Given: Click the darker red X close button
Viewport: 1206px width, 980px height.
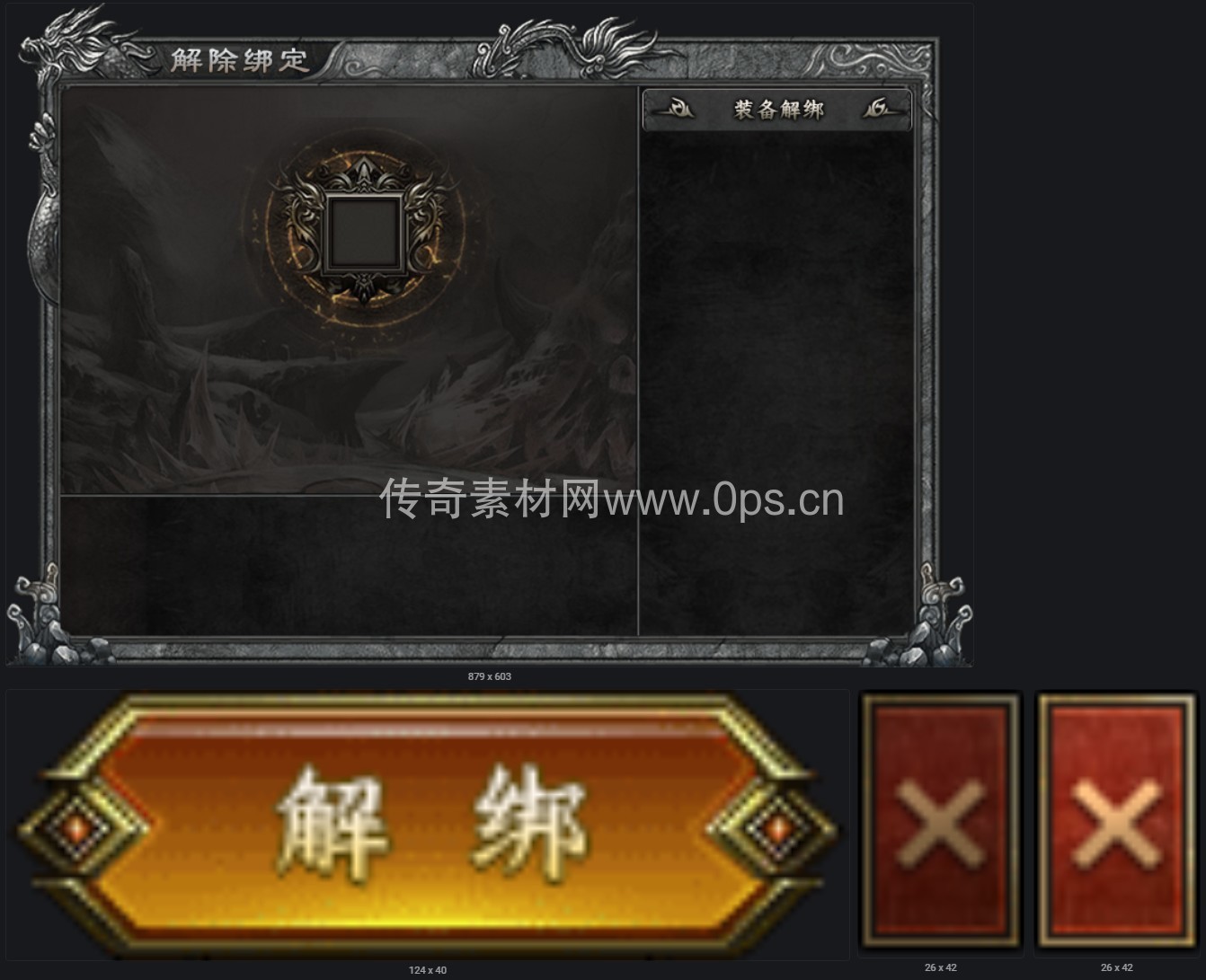Looking at the screenshot, I should [x=941, y=820].
